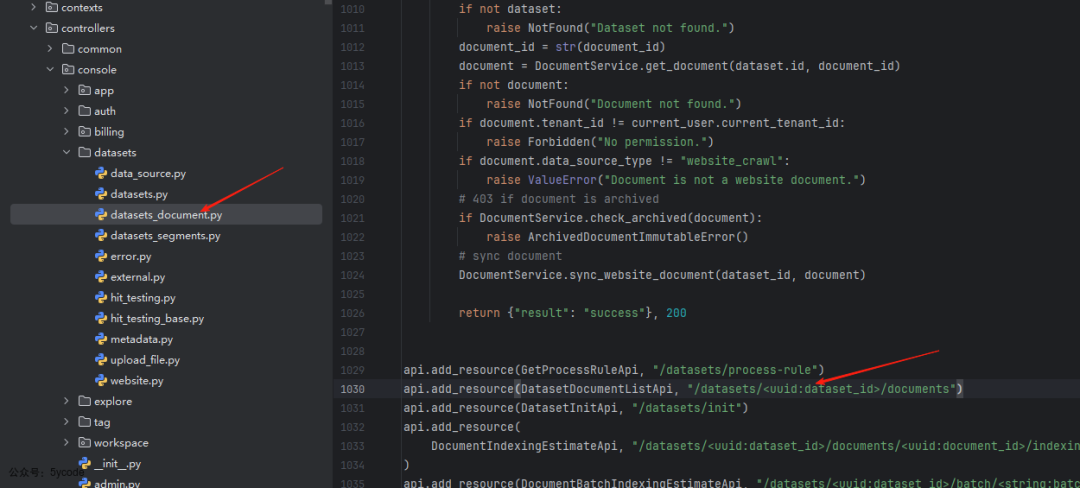Image resolution: width=1080 pixels, height=488 pixels.
Task: Expand the common folder arrow
Action: (51, 49)
